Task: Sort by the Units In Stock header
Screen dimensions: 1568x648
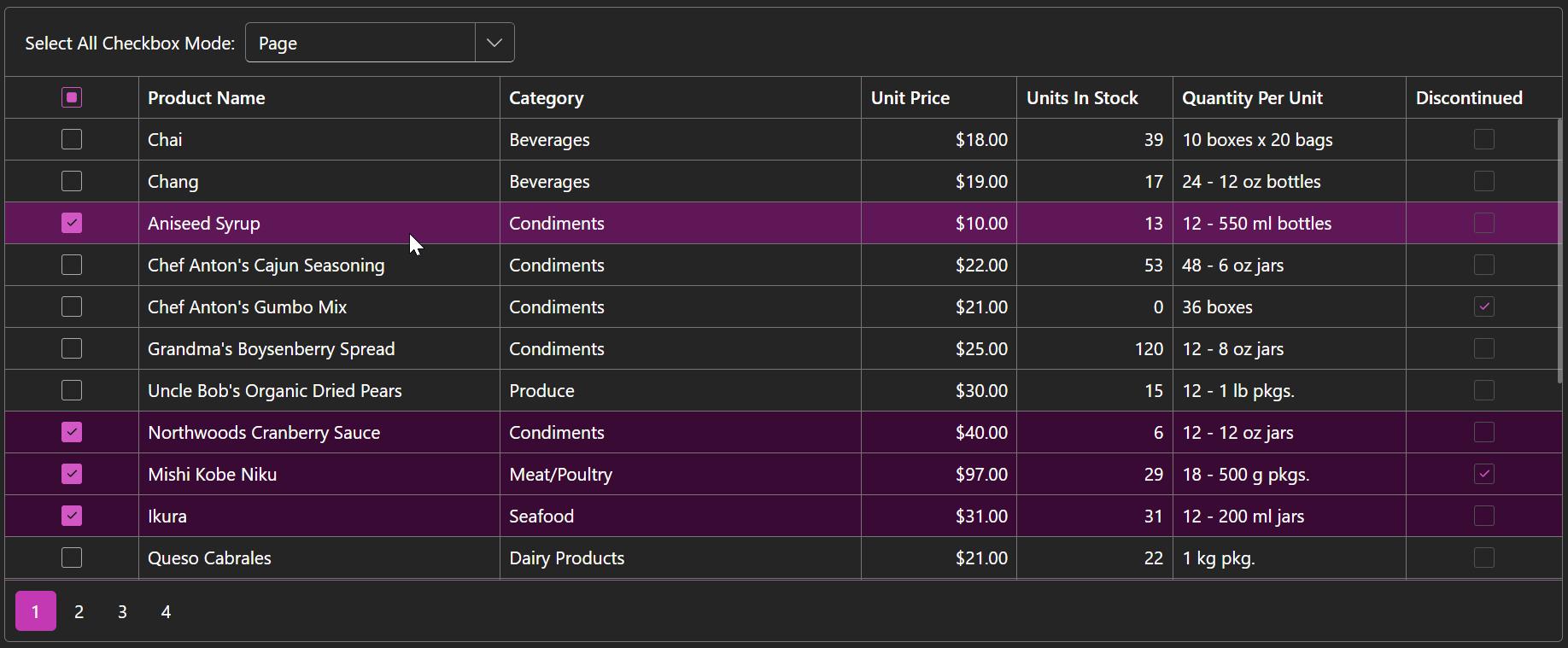Action: [1082, 98]
